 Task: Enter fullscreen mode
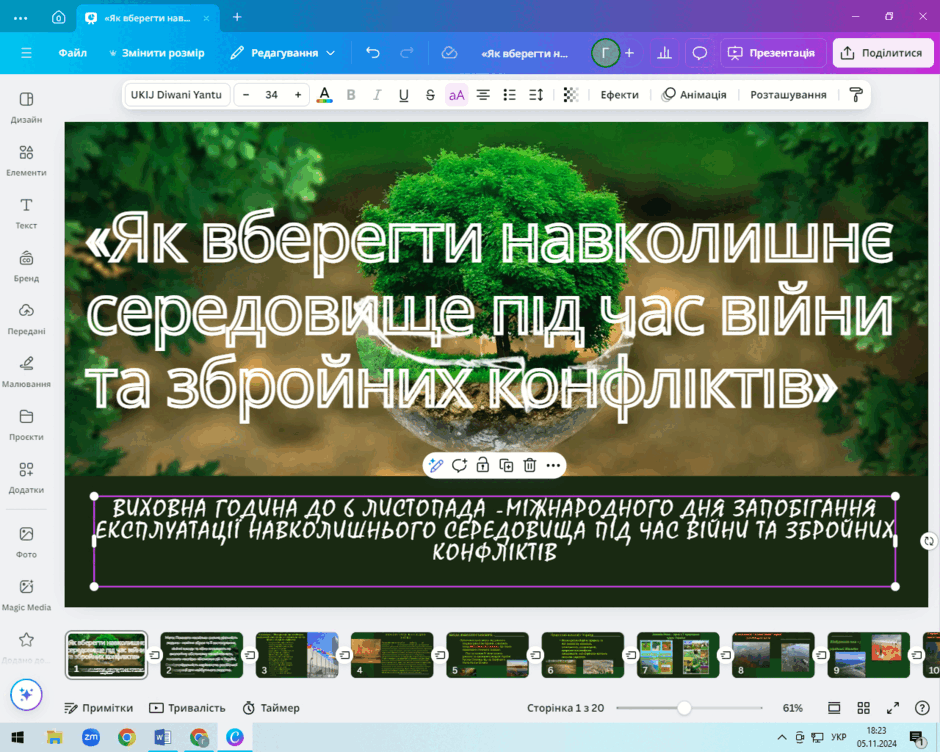coord(893,708)
